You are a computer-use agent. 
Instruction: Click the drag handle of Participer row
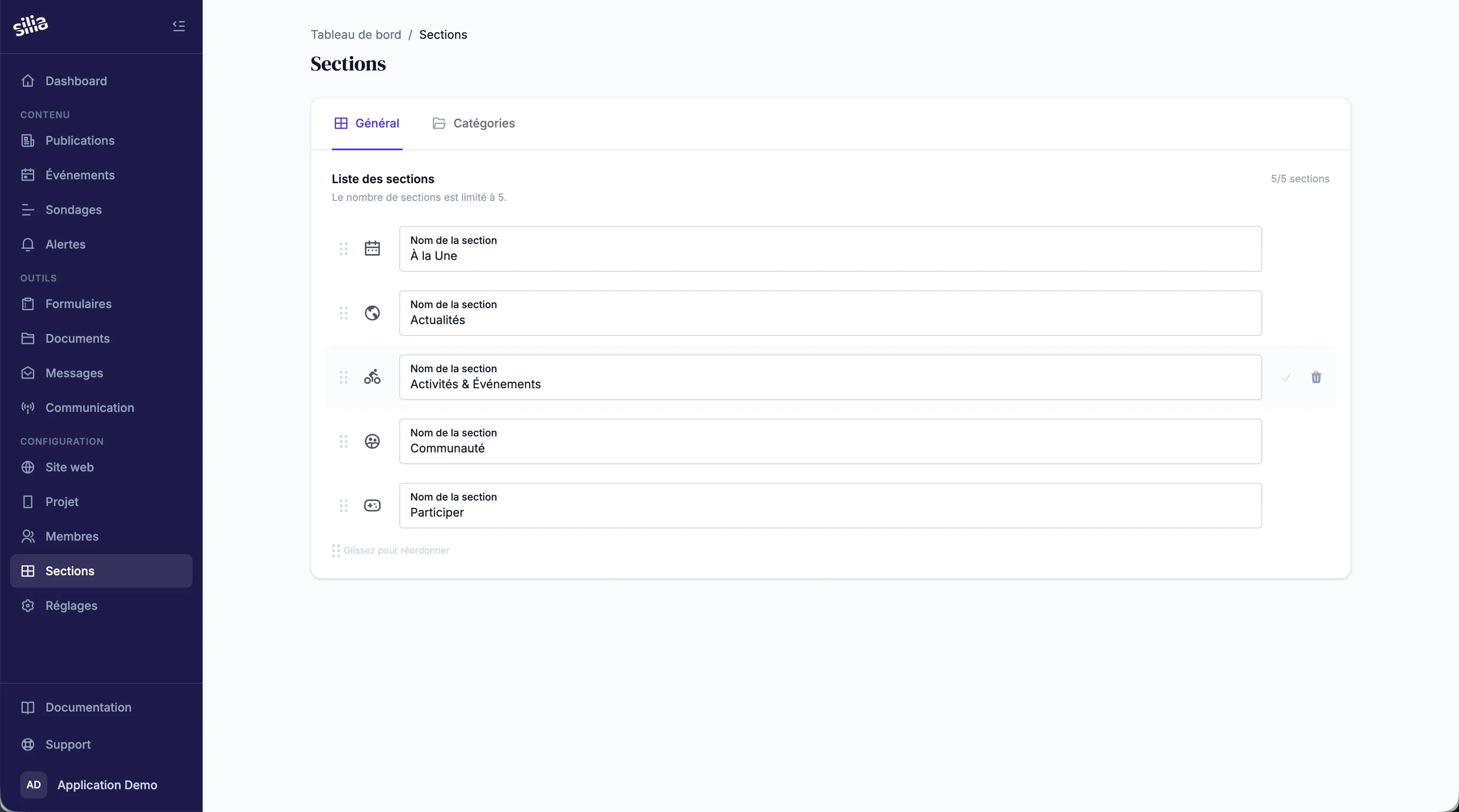(343, 506)
